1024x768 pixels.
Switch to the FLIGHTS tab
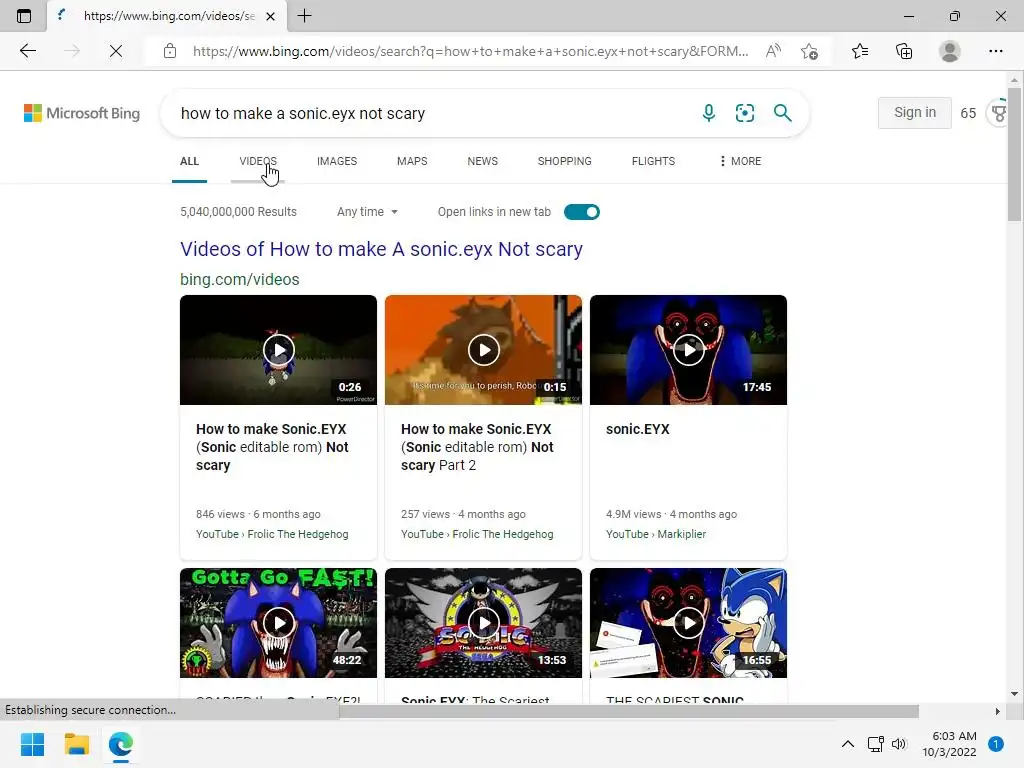coord(653,161)
